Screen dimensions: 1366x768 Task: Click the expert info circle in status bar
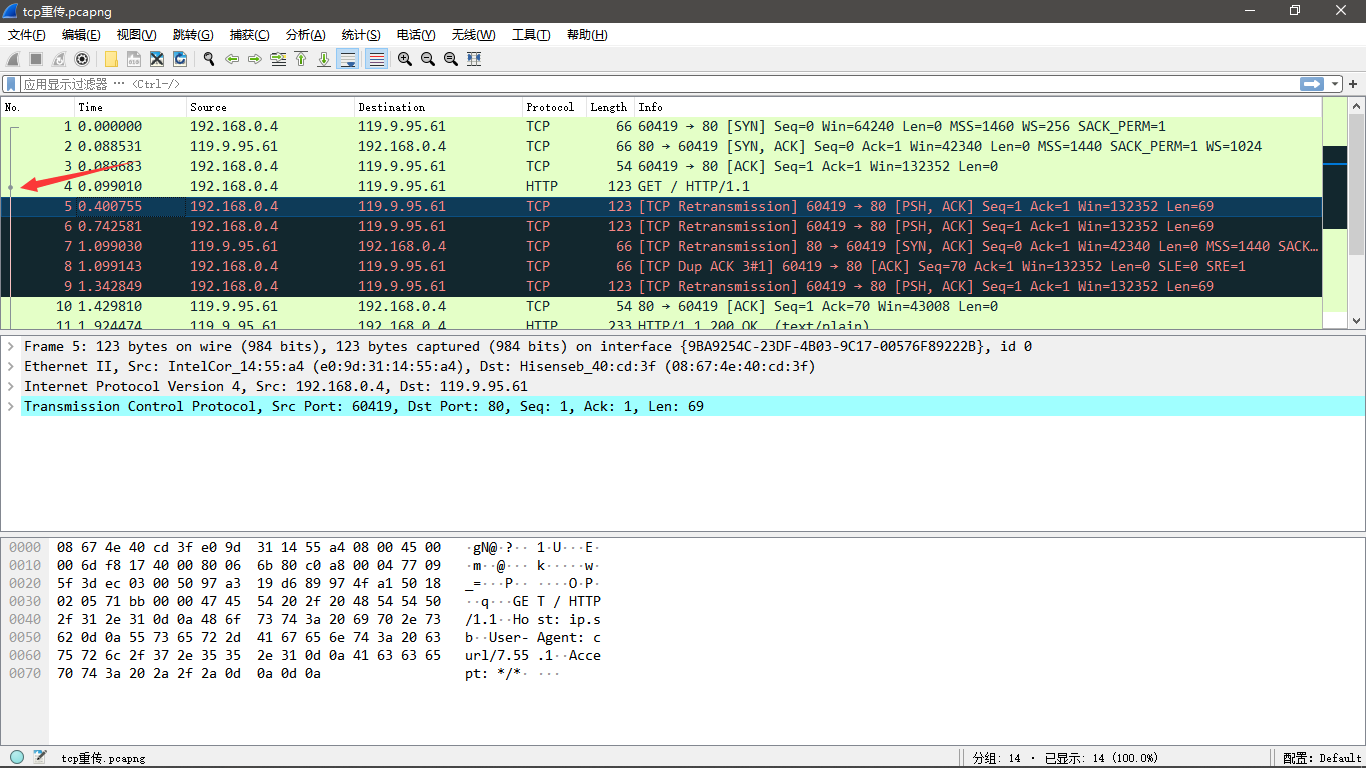(17, 757)
